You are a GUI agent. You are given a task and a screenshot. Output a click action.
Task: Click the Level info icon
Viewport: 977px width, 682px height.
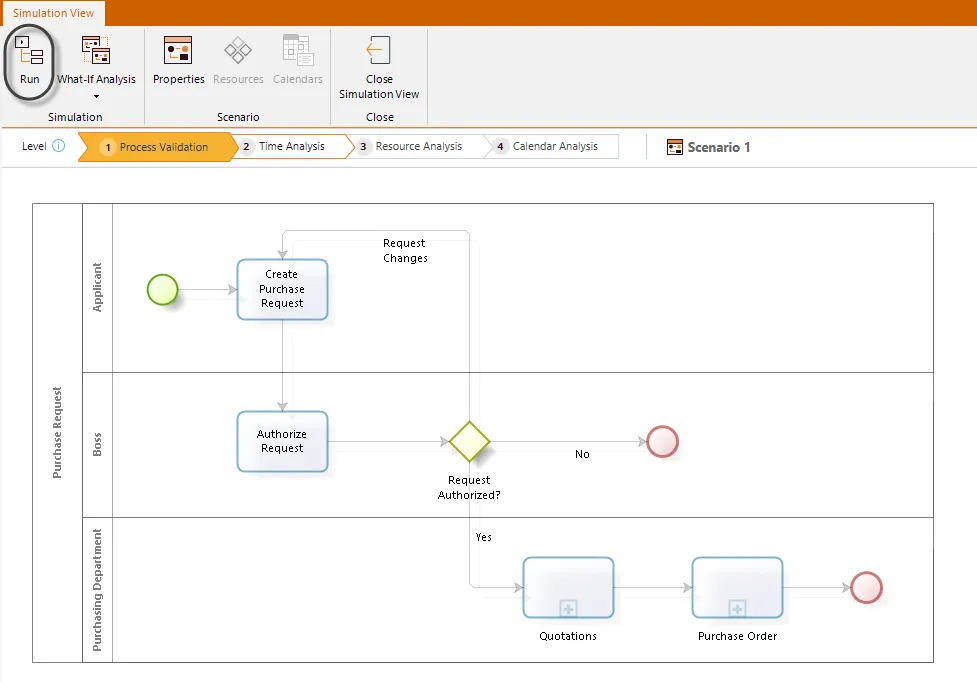(x=58, y=146)
